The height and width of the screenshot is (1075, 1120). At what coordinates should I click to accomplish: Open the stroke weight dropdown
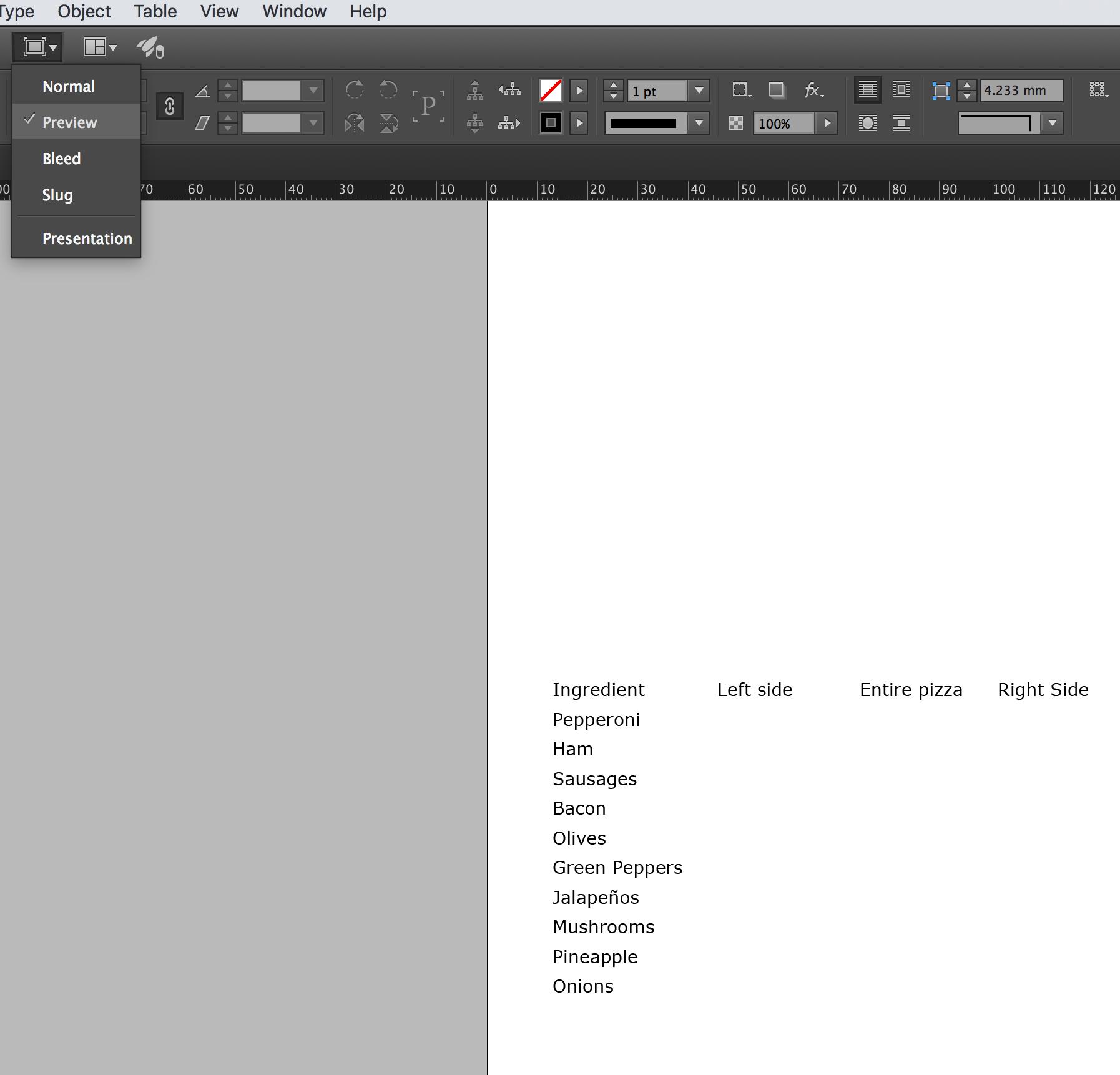point(699,91)
